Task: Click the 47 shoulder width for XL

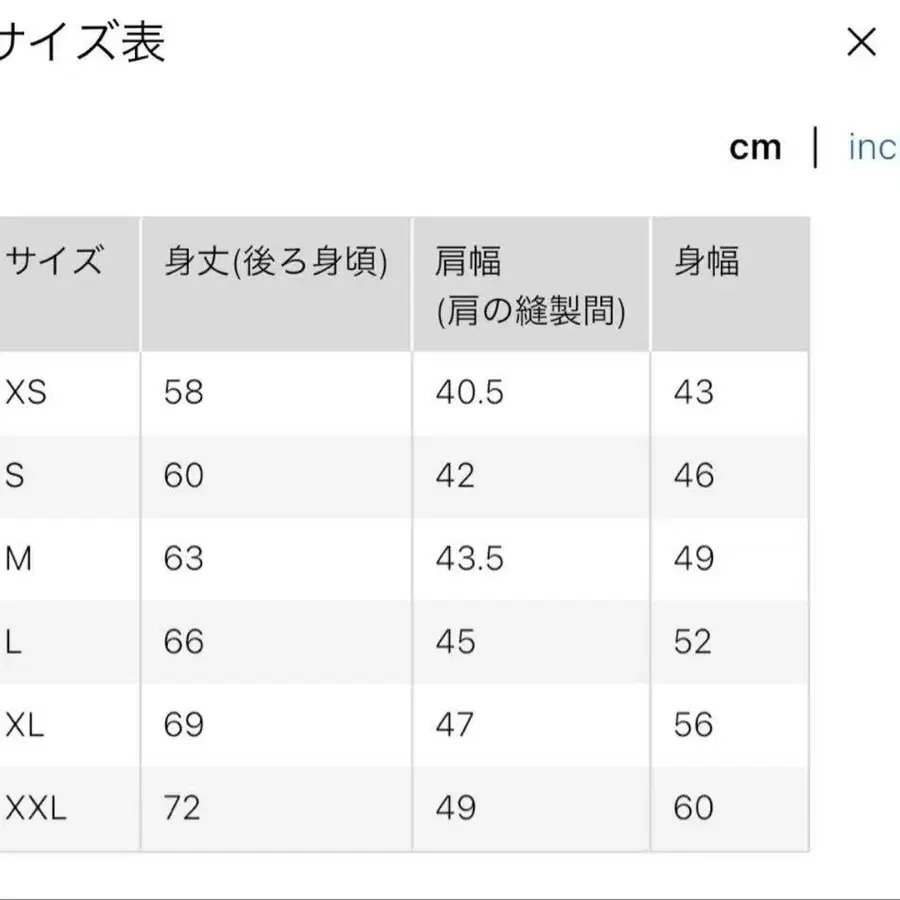Action: coord(459,724)
